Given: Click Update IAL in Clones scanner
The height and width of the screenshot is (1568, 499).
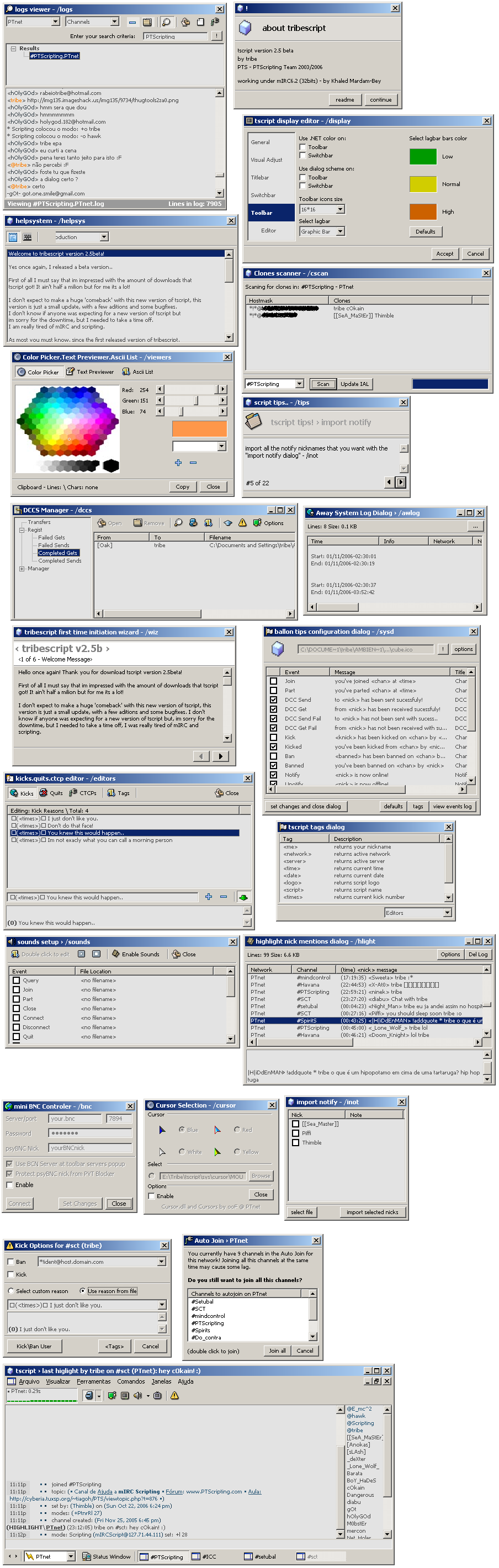Looking at the screenshot, I should (x=355, y=384).
